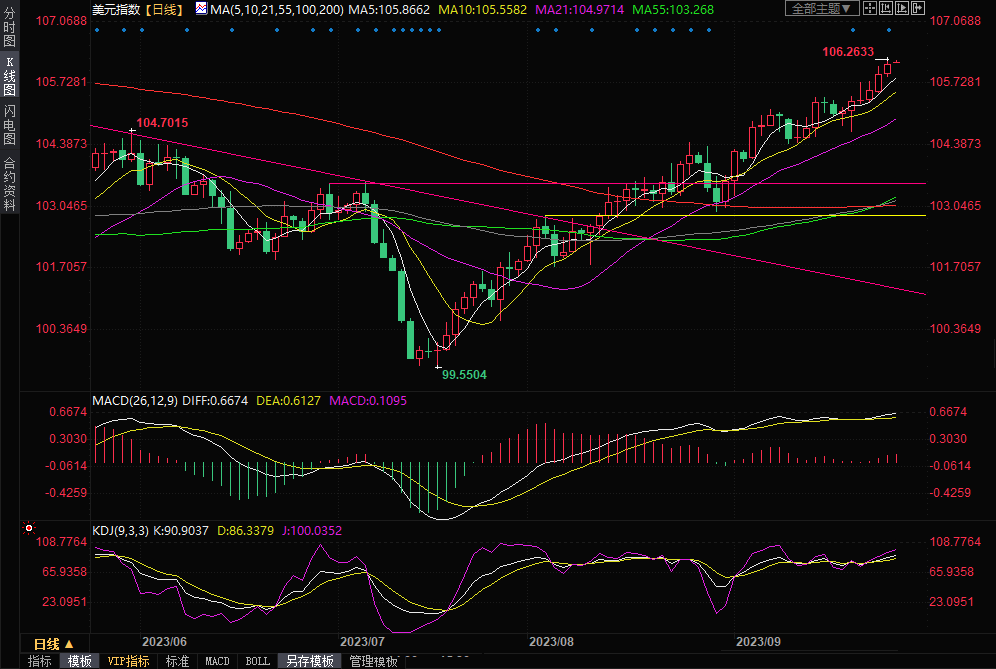Select the MACD indicator tab at bottom
The image size is (996, 669).
click(217, 661)
